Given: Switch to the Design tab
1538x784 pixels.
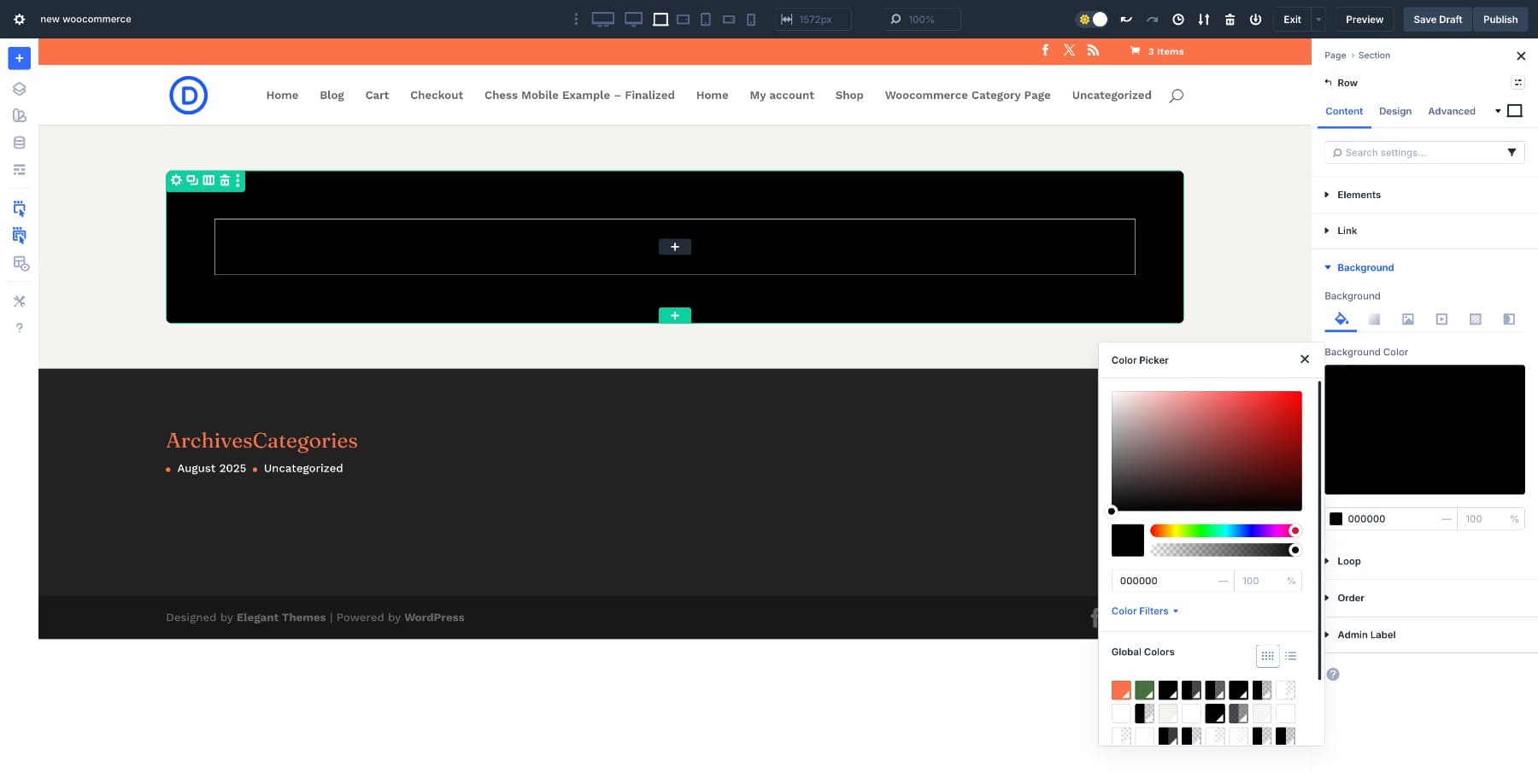Looking at the screenshot, I should point(1395,111).
